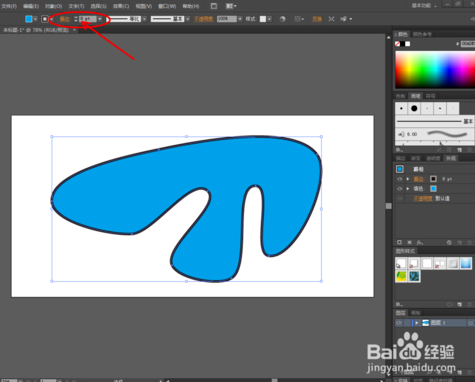The image size is (475, 382).
Task: Click the blue fill swatch in appearance panel
Action: pos(433,189)
